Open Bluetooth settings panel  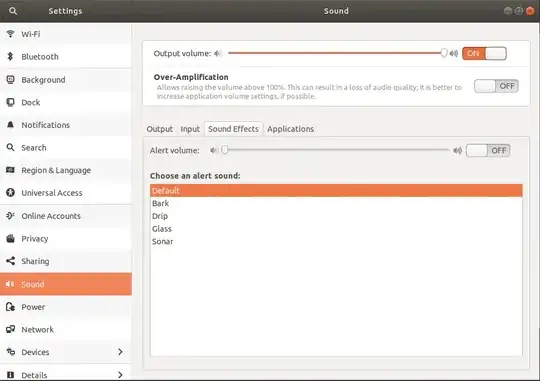point(66,56)
